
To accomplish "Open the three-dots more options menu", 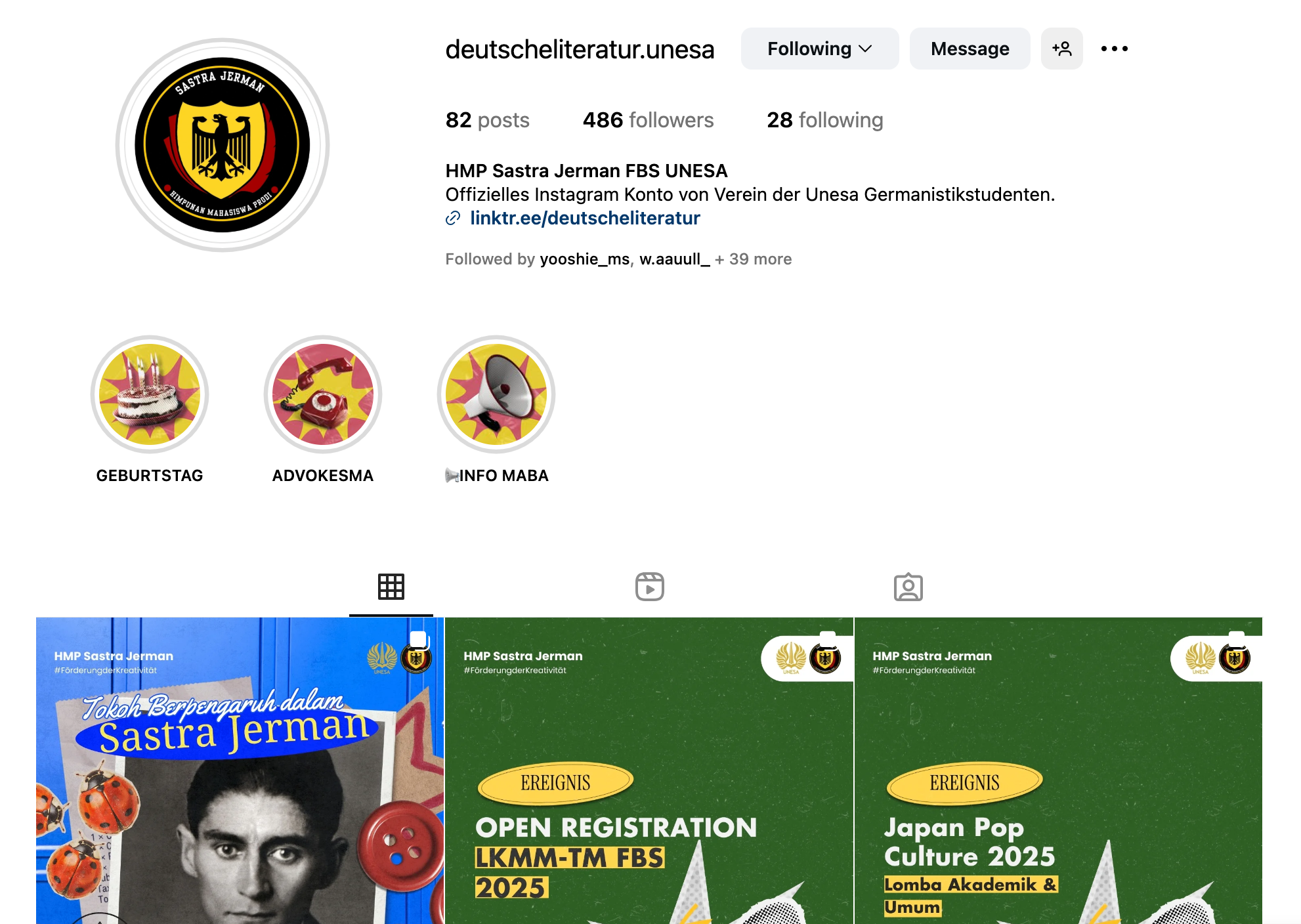I will click(x=1114, y=49).
